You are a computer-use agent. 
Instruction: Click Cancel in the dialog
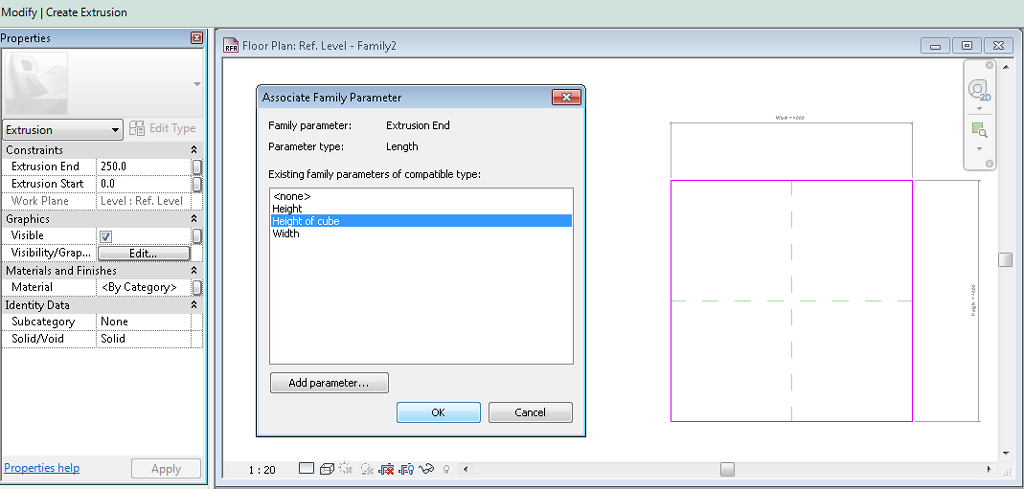pyautogui.click(x=530, y=413)
